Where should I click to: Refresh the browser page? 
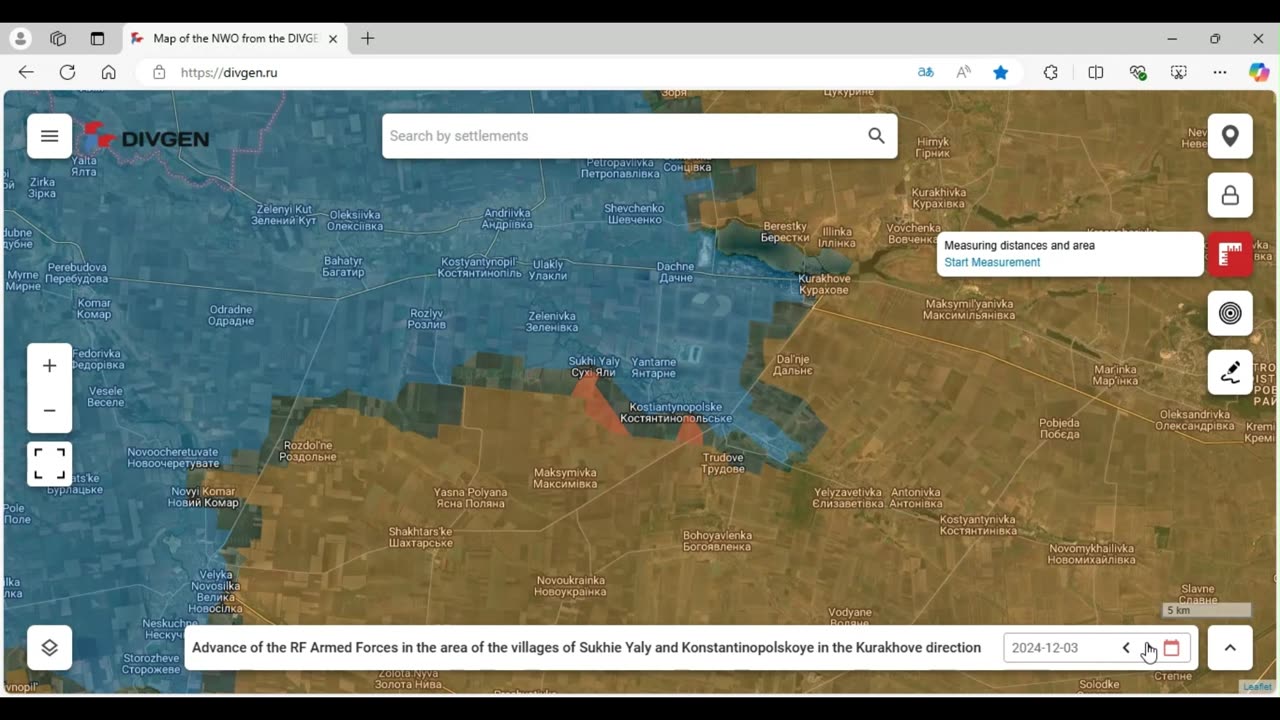(67, 72)
